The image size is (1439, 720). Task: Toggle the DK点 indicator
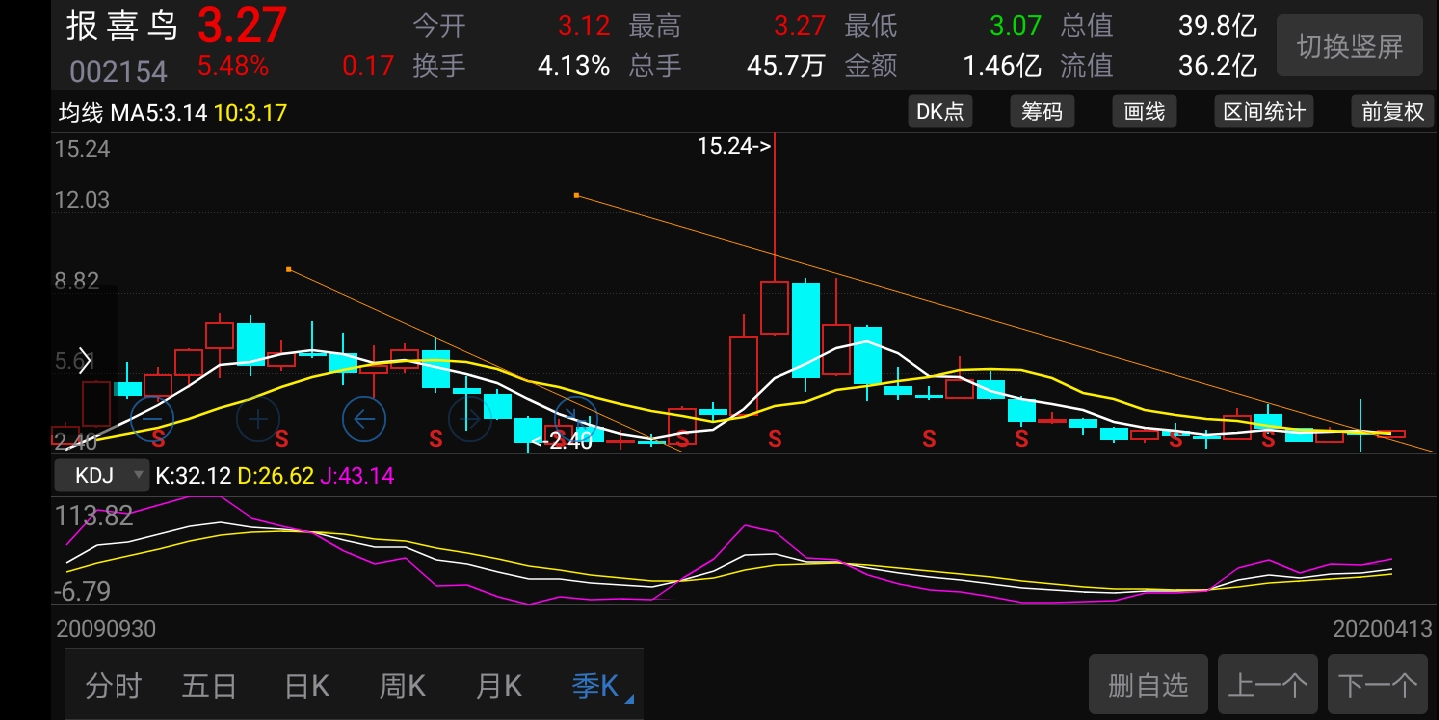click(941, 112)
